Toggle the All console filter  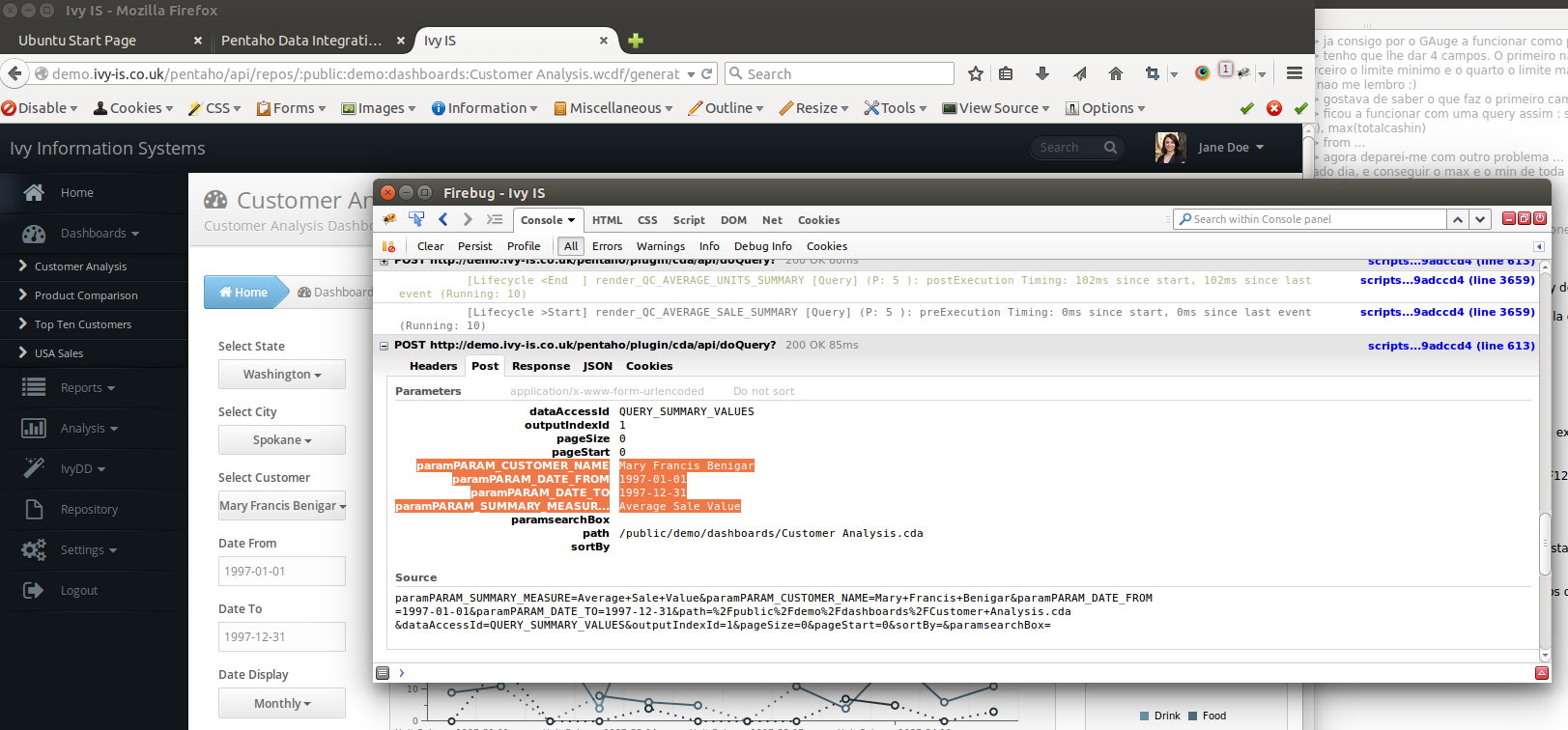[x=571, y=246]
